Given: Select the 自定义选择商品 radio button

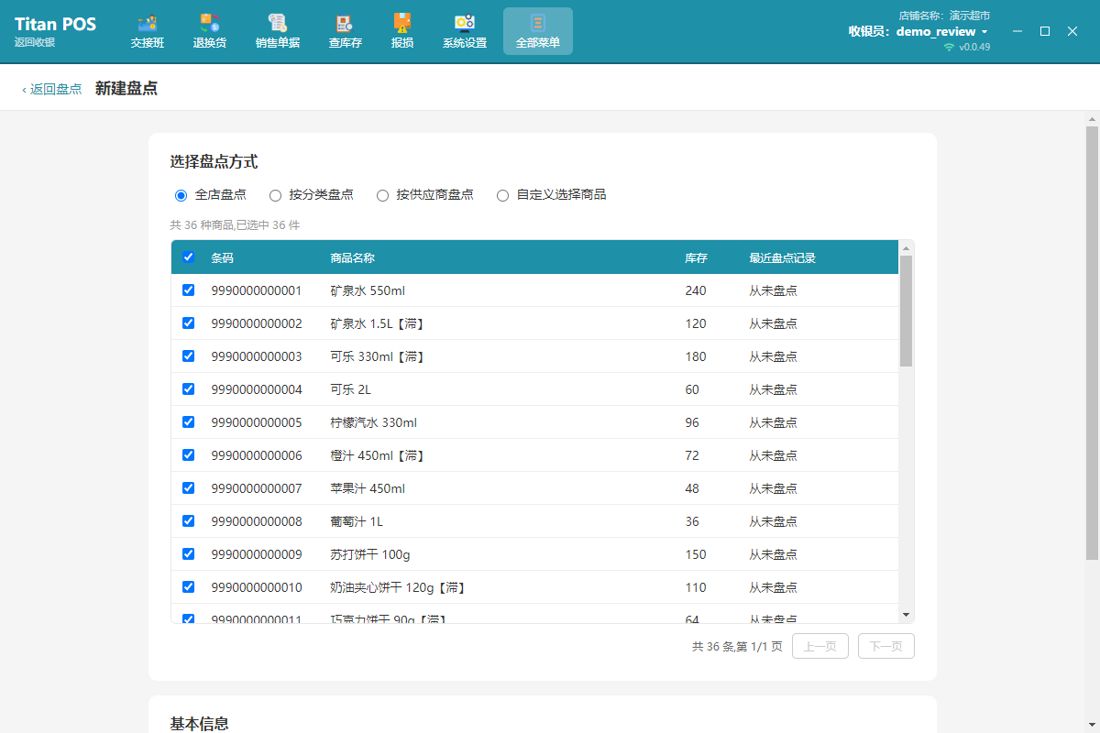Looking at the screenshot, I should pos(502,196).
